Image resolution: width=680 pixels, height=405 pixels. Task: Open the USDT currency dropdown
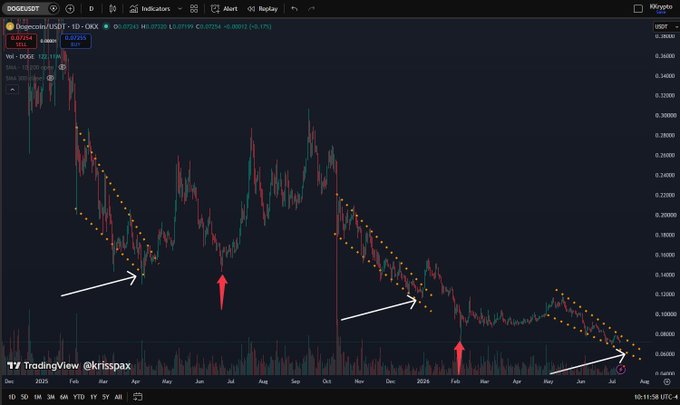coord(666,27)
